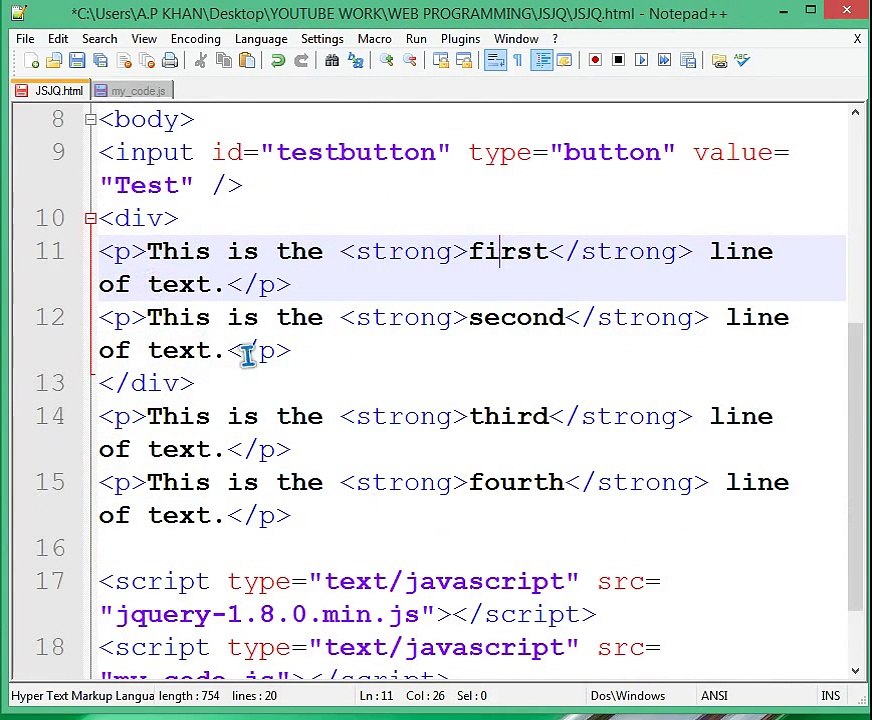The width and height of the screenshot is (872, 720).
Task: Open the Replace tool icon
Action: pyautogui.click(x=355, y=60)
